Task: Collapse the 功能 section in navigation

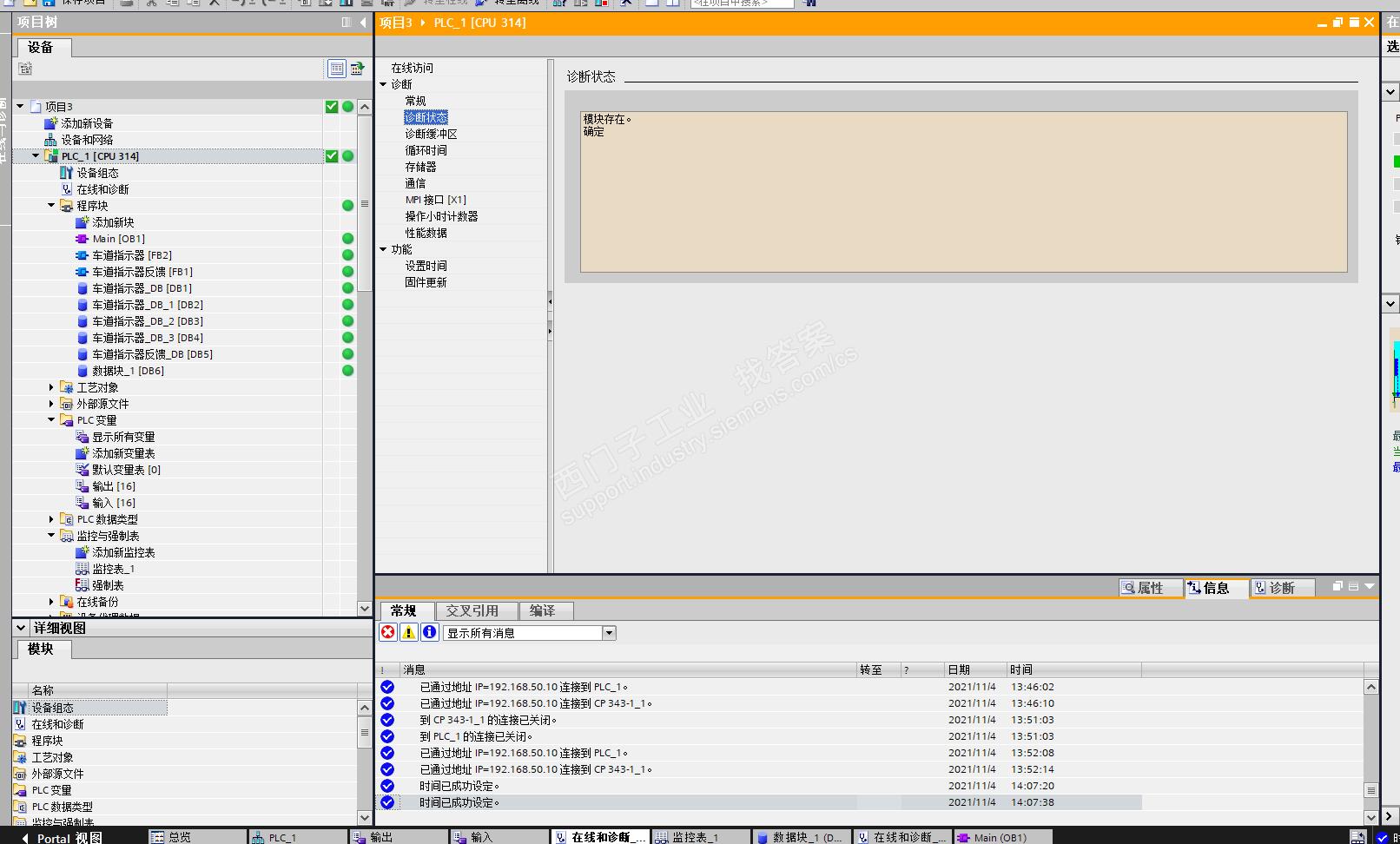Action: [x=383, y=249]
